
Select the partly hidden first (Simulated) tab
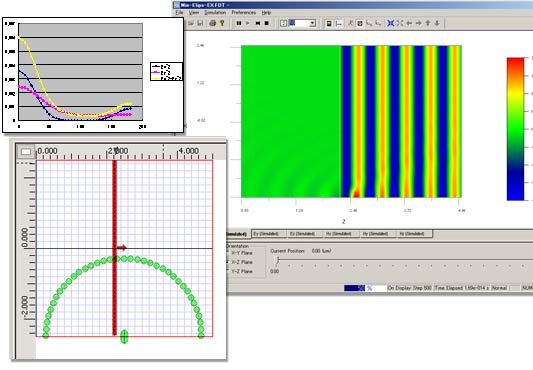click(238, 234)
